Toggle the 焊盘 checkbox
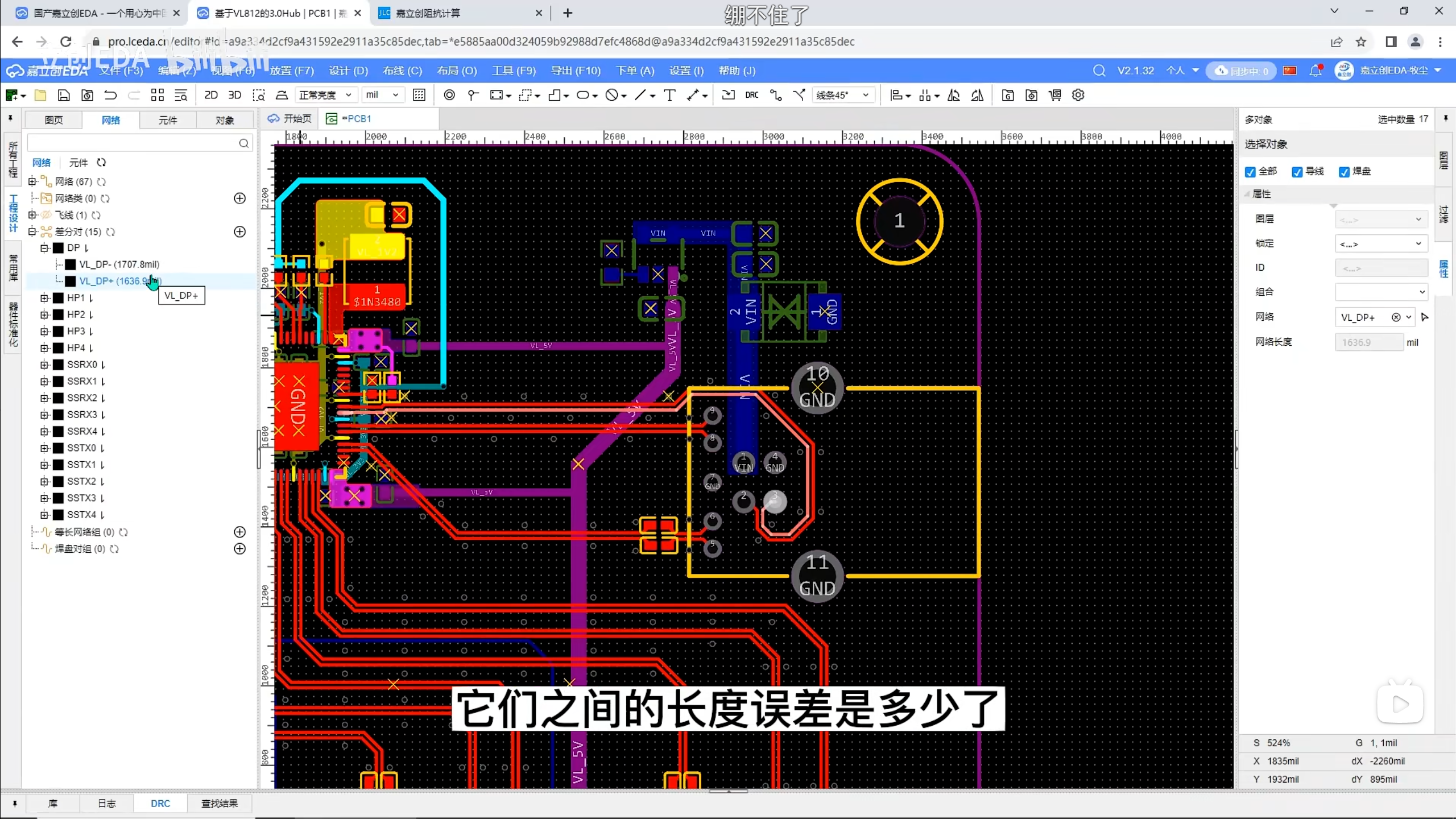The width and height of the screenshot is (1456, 819). point(1345,172)
